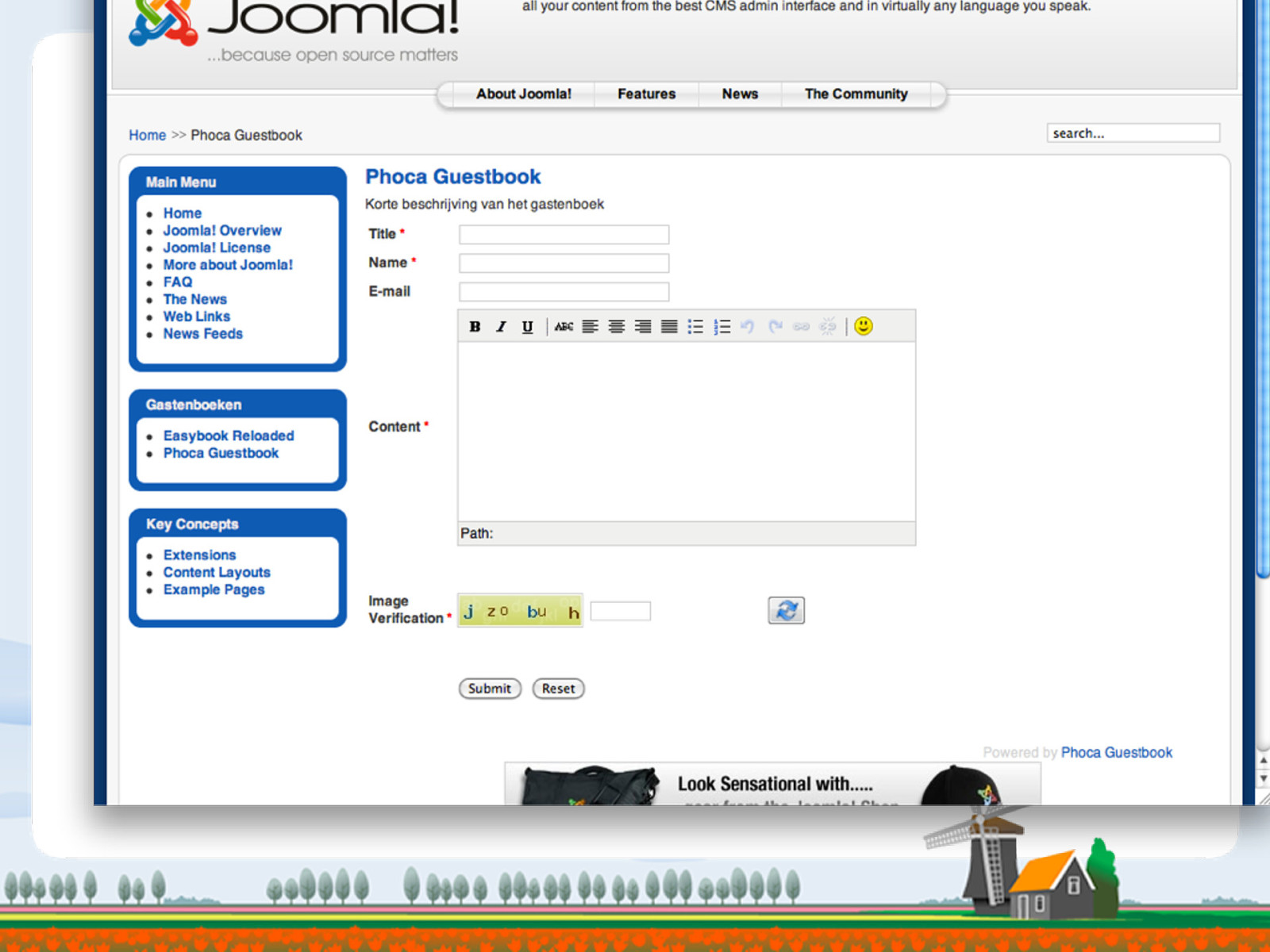
Task: Toggle italic formatting in editor
Action: point(501,326)
